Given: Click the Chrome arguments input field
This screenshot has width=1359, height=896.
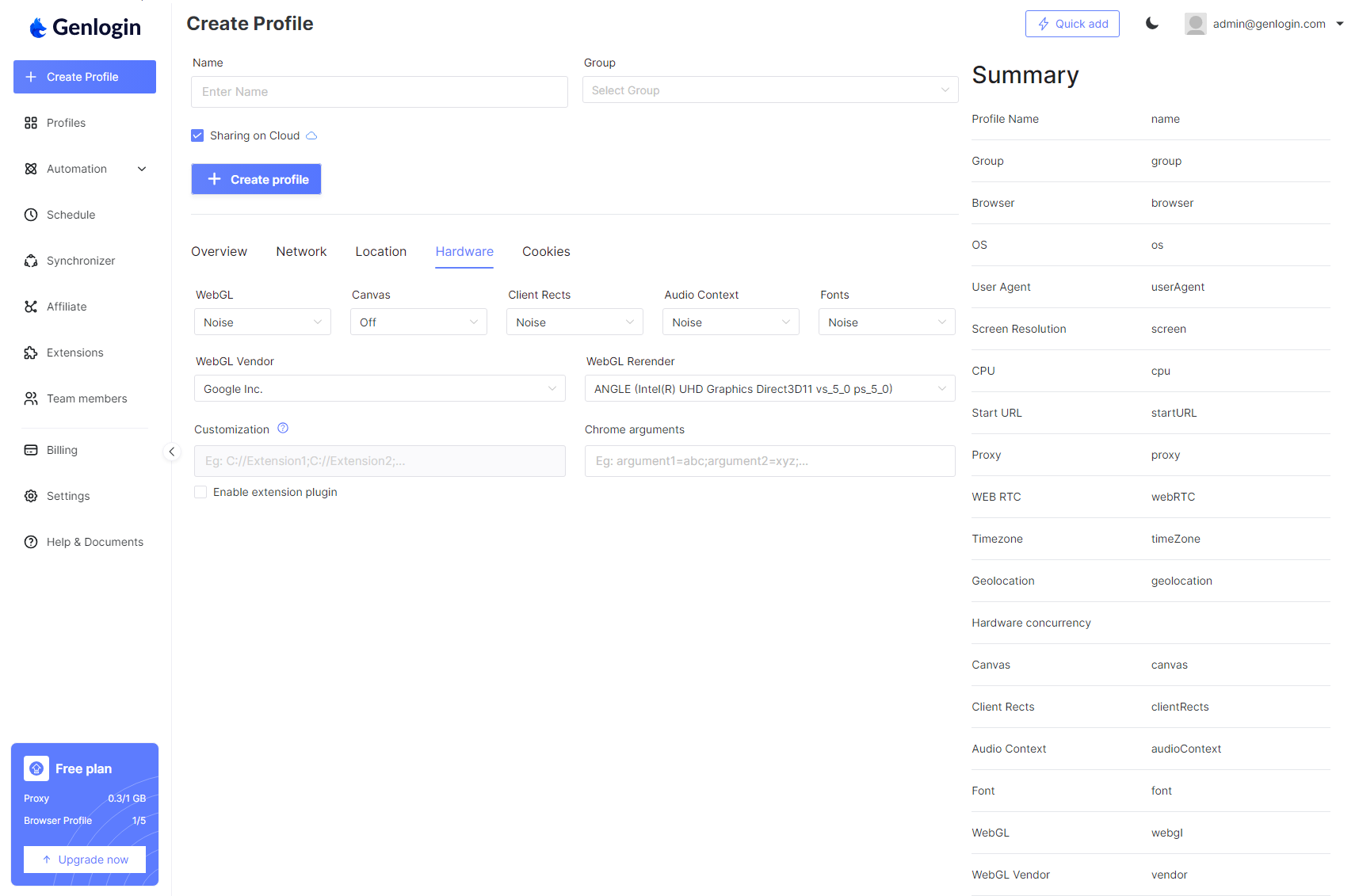Looking at the screenshot, I should [769, 461].
